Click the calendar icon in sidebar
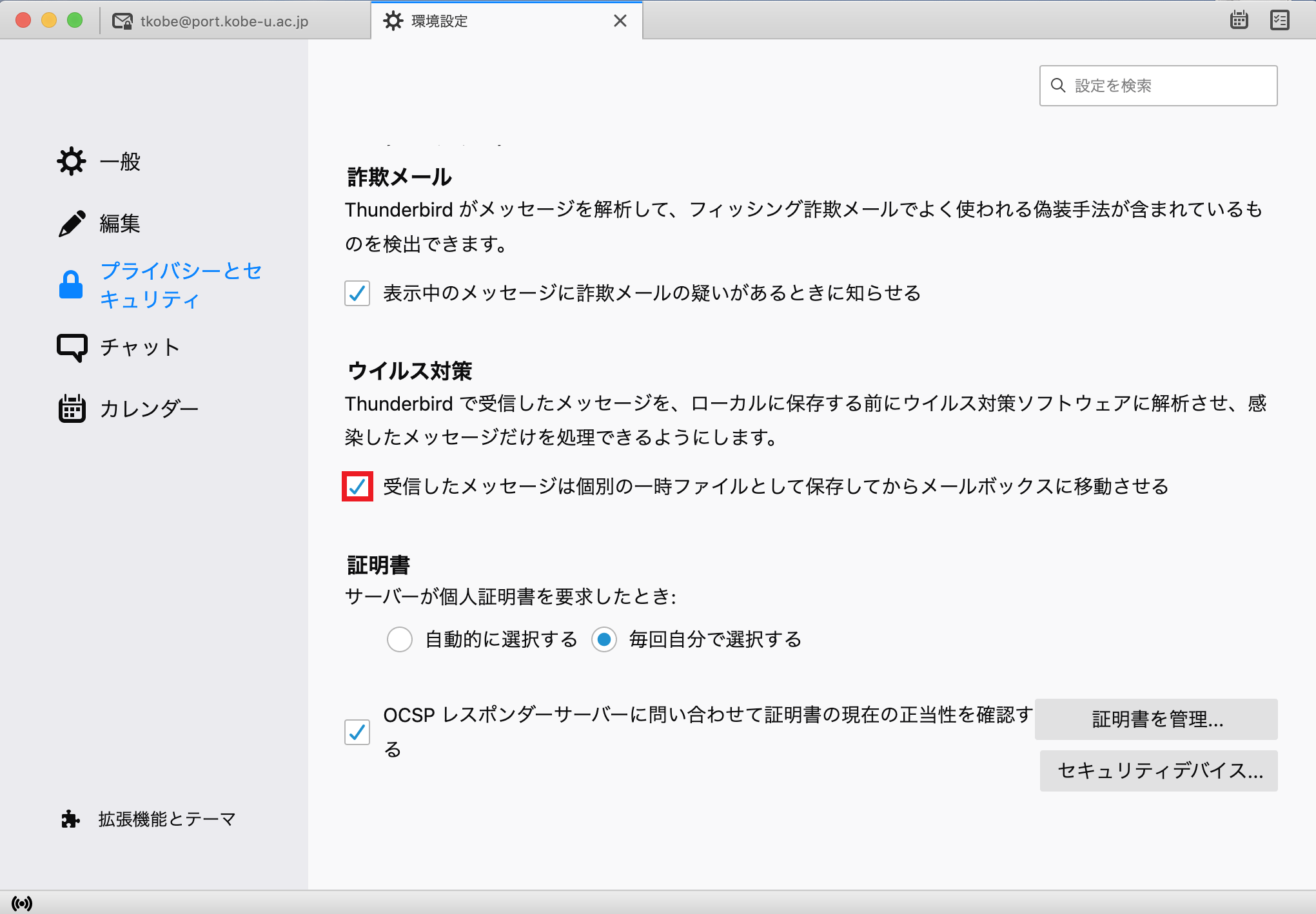The image size is (1316, 914). 72,409
